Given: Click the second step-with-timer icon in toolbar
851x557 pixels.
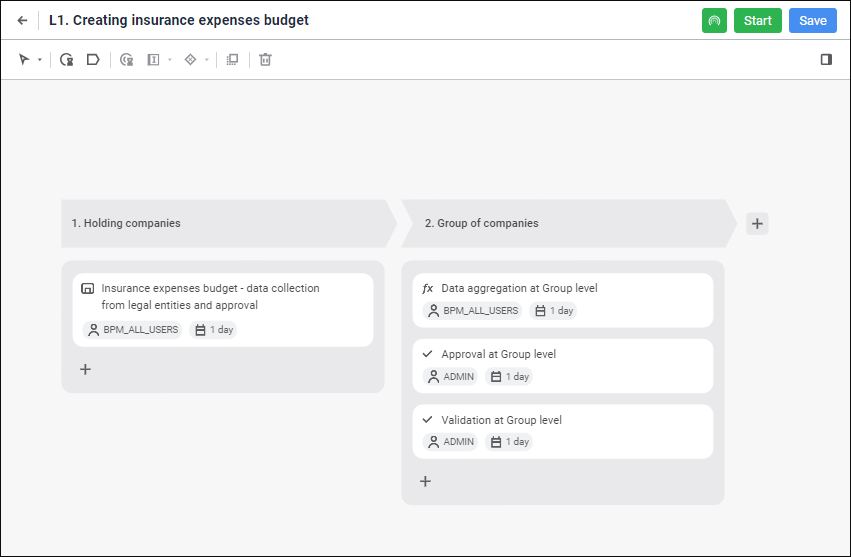Looking at the screenshot, I should pos(126,60).
